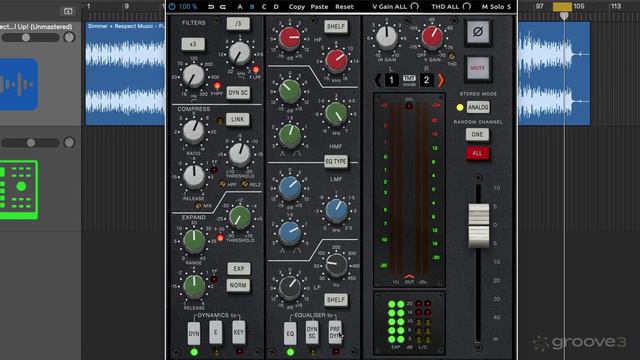The width and height of the screenshot is (640, 360).
Task: Toggle the THD small knob switch
Action: (452, 57)
